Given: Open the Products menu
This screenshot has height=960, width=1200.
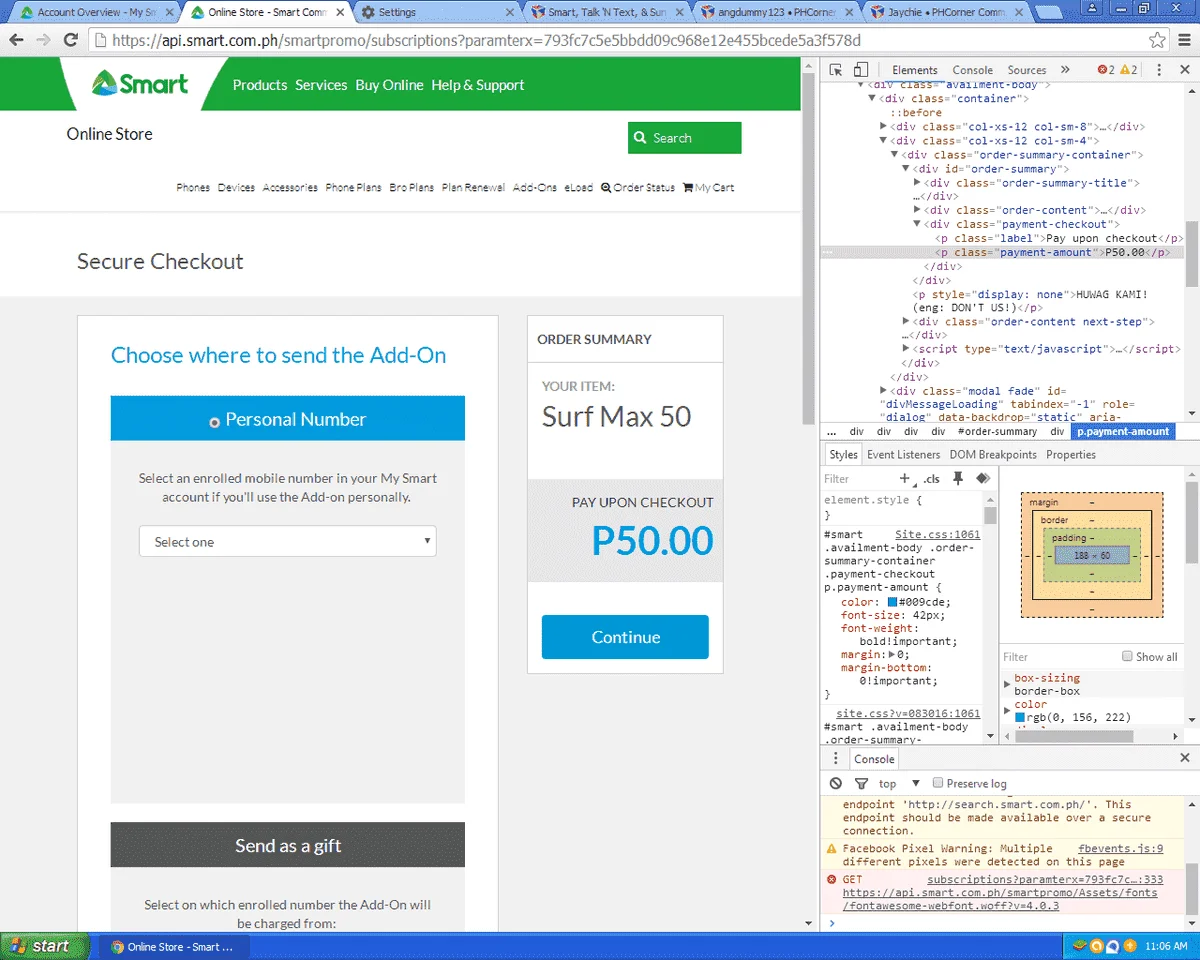Looking at the screenshot, I should (260, 85).
